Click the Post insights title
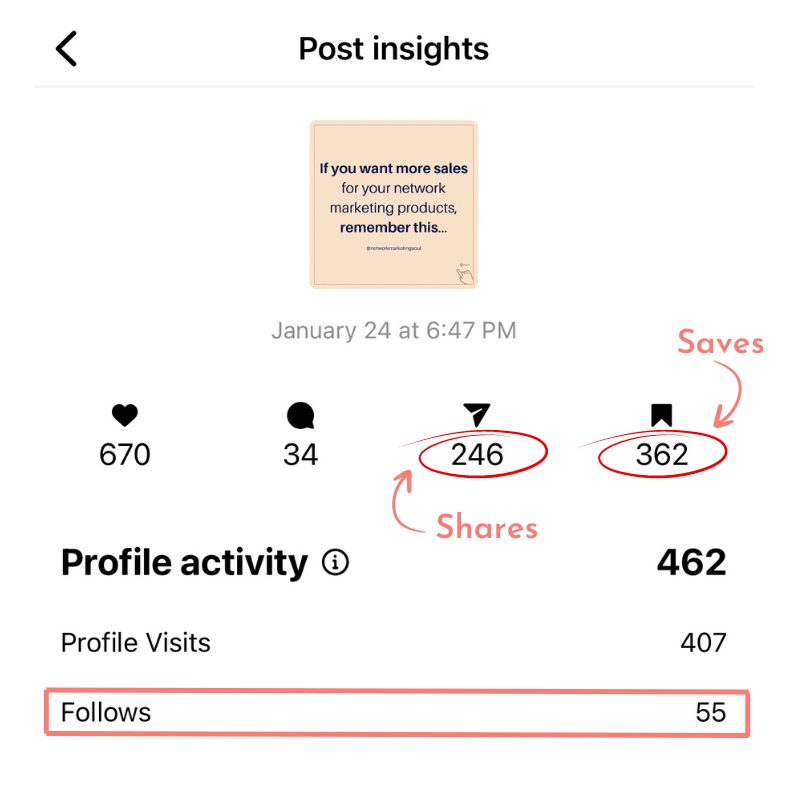 393,49
